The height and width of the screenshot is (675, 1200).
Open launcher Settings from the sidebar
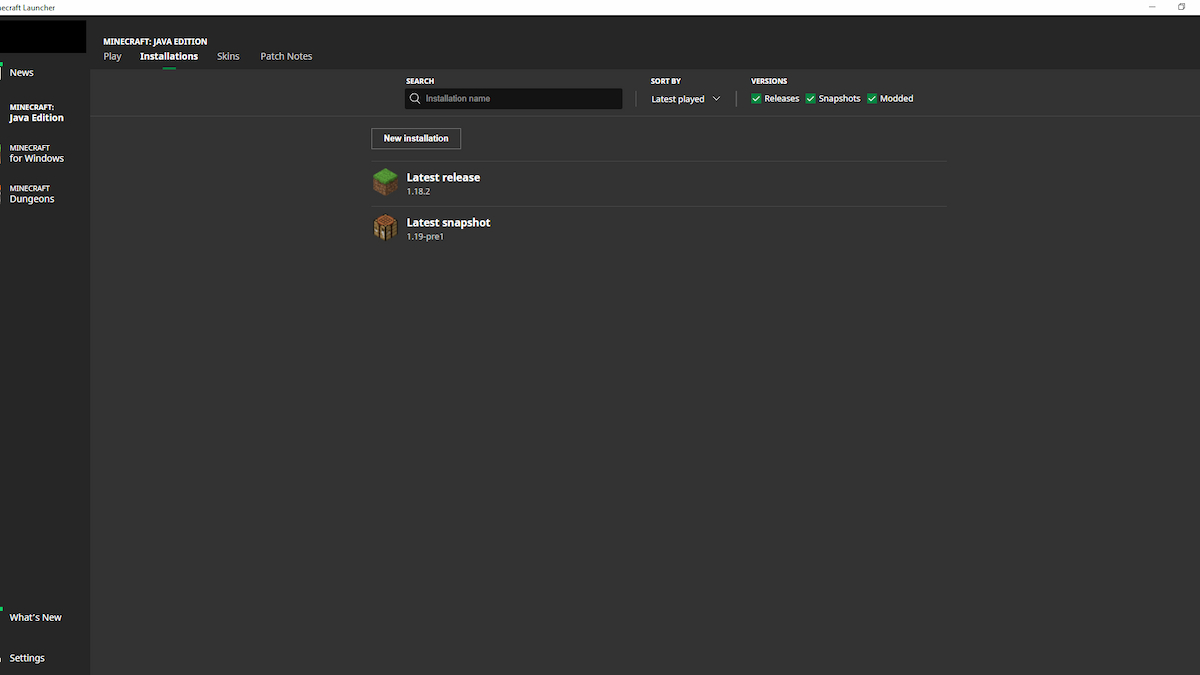point(27,658)
